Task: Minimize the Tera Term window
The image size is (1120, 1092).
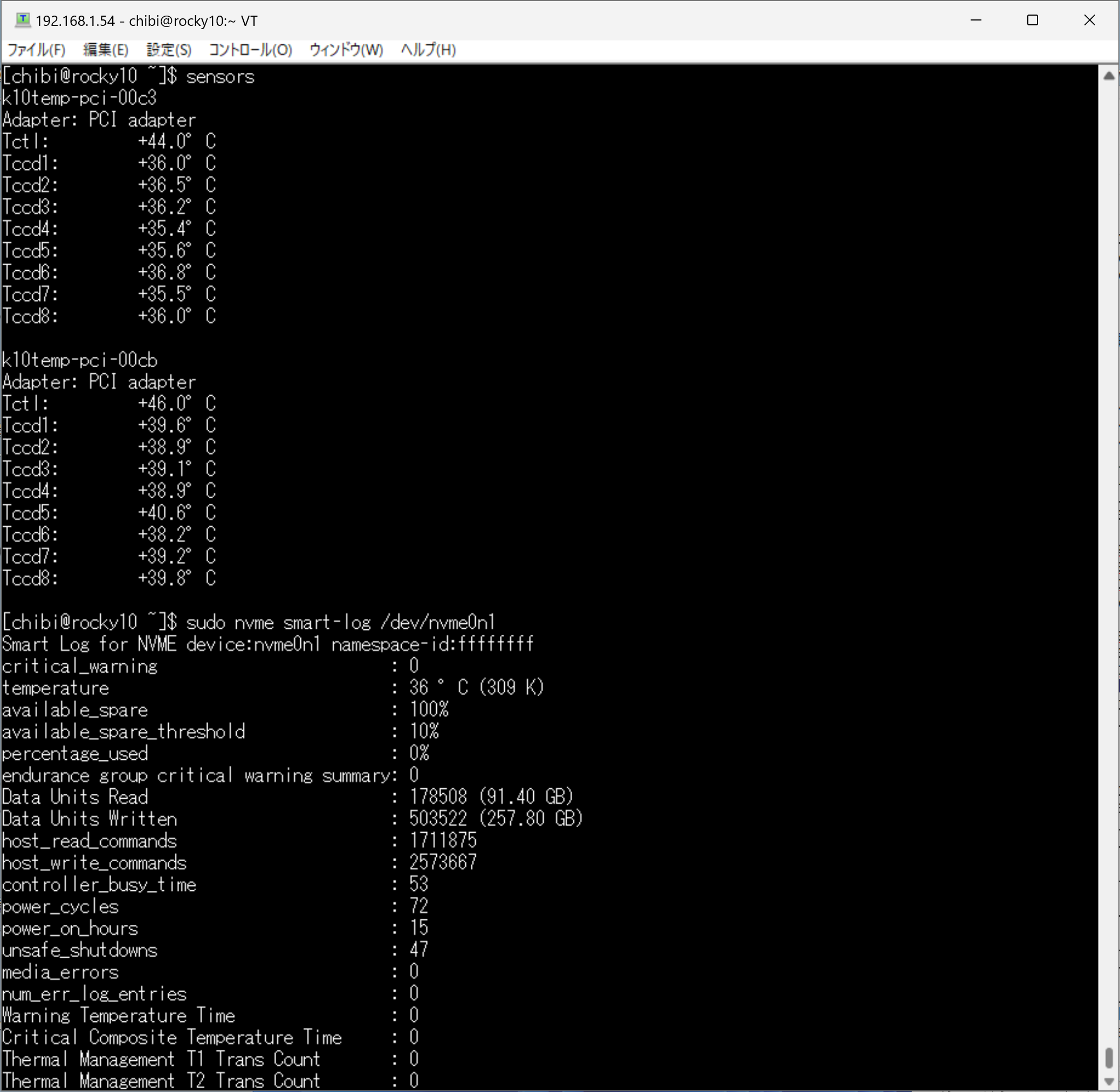Action: click(976, 20)
